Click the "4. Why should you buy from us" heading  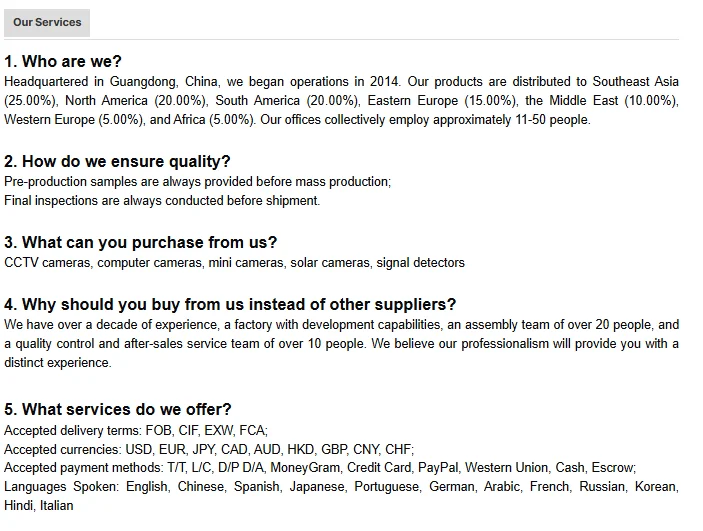coord(230,304)
